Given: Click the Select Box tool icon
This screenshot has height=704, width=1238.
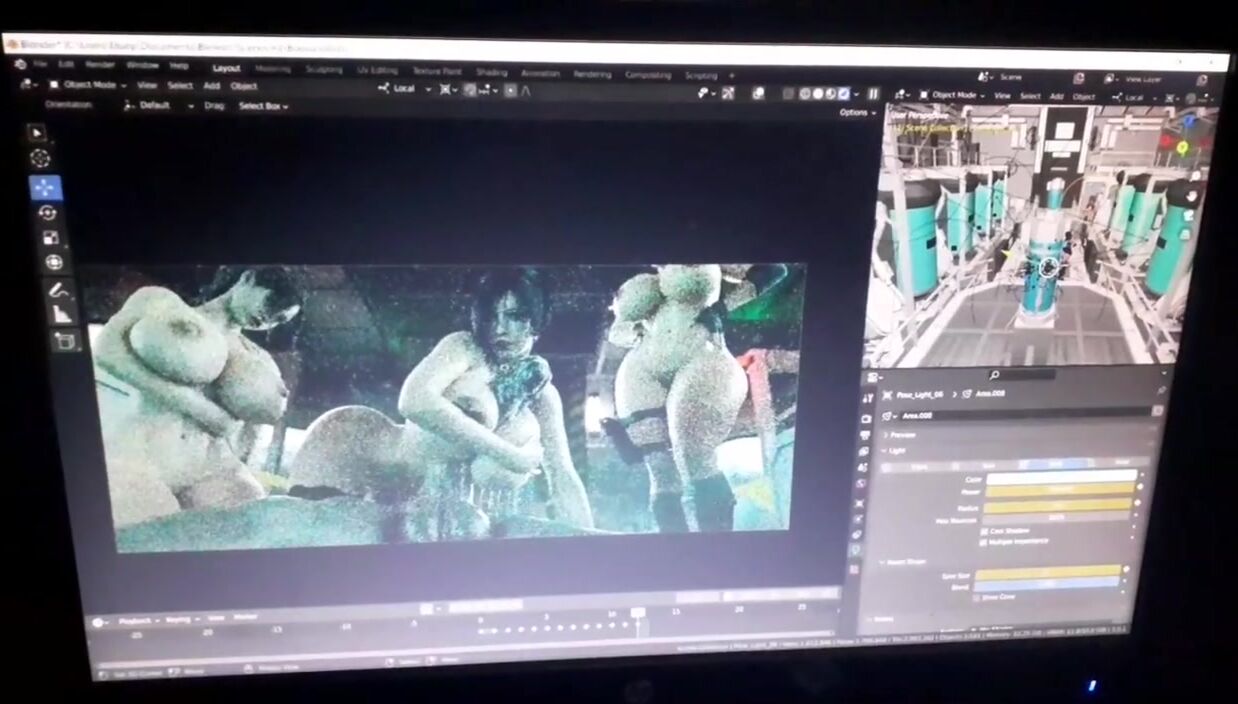Looking at the screenshot, I should [x=36, y=132].
